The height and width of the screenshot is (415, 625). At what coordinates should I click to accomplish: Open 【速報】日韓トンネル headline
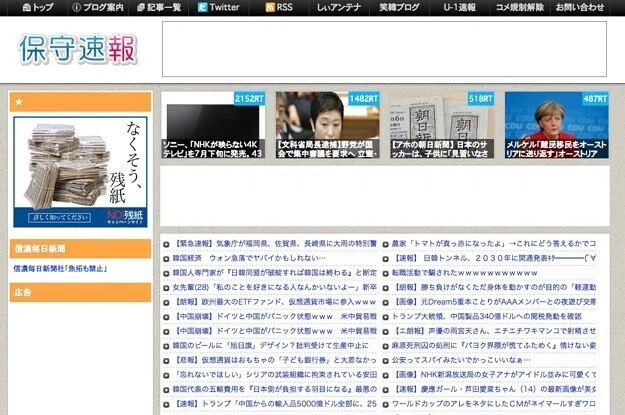coord(494,258)
